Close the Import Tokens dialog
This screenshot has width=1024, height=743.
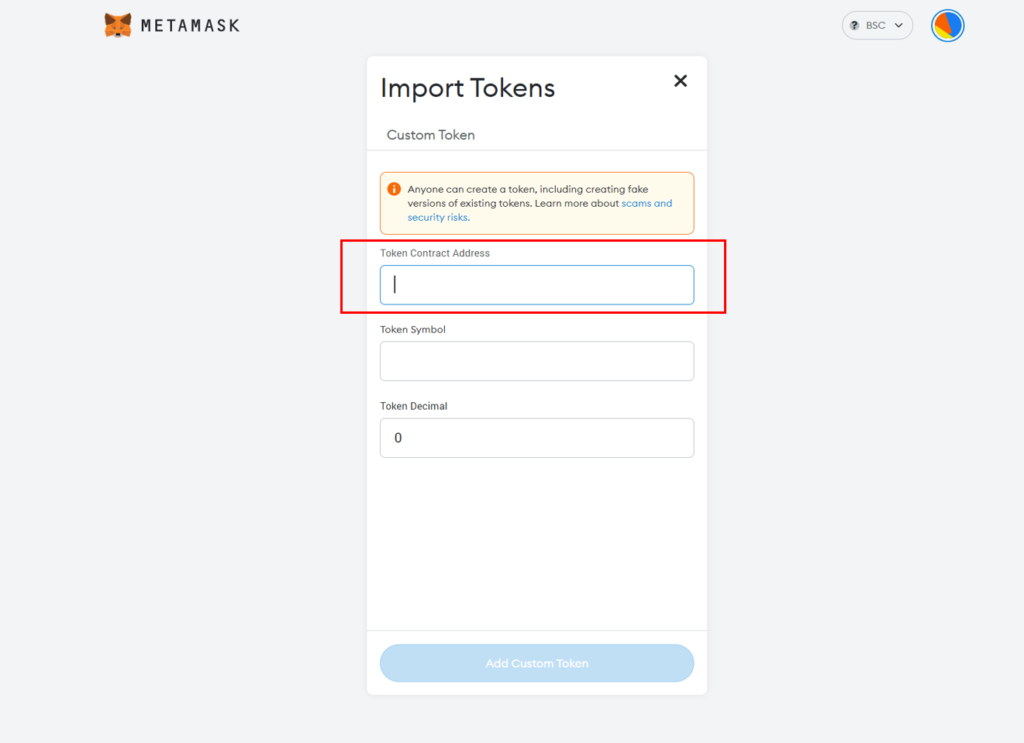point(680,81)
